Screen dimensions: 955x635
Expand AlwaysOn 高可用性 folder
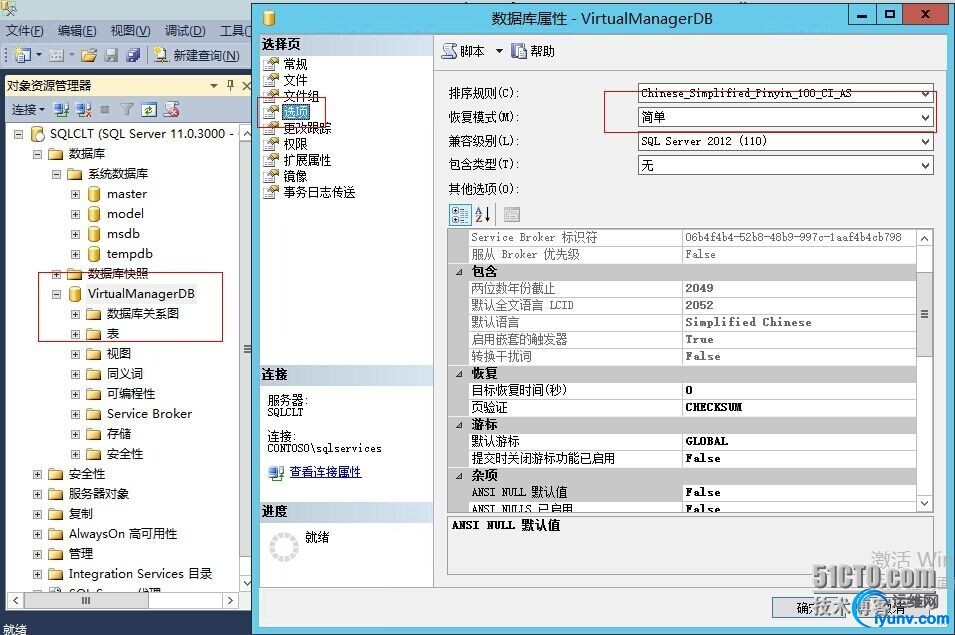[38, 534]
